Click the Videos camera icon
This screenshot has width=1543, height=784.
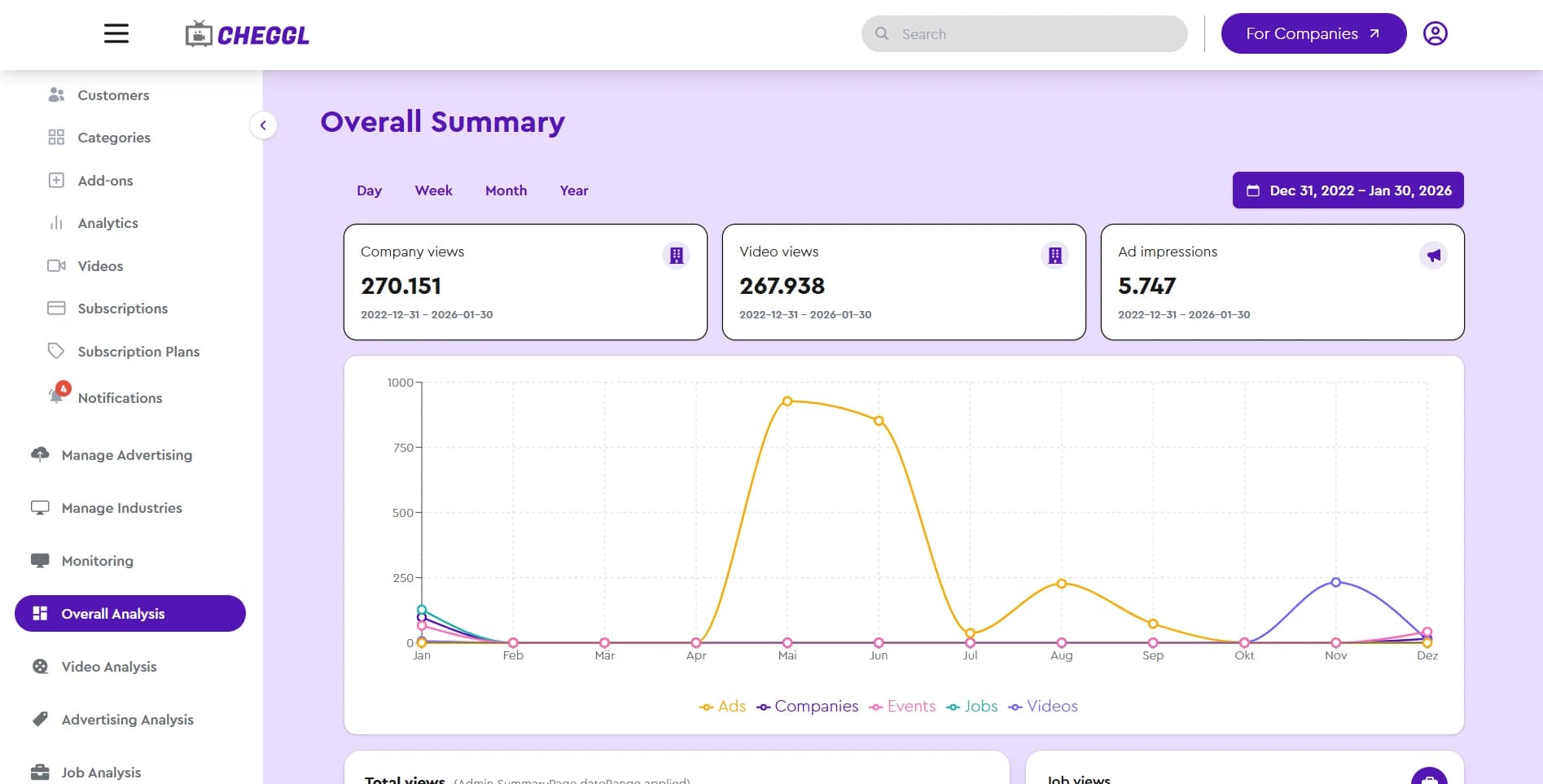(x=56, y=265)
